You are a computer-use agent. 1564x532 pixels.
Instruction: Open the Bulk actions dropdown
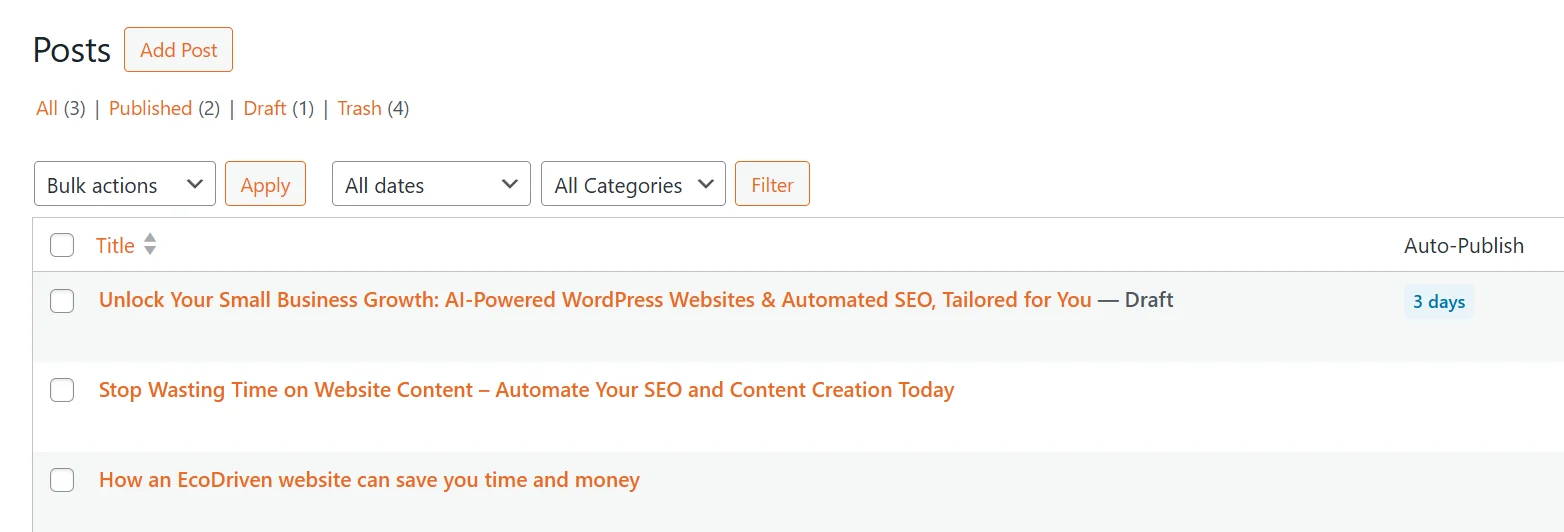(125, 185)
